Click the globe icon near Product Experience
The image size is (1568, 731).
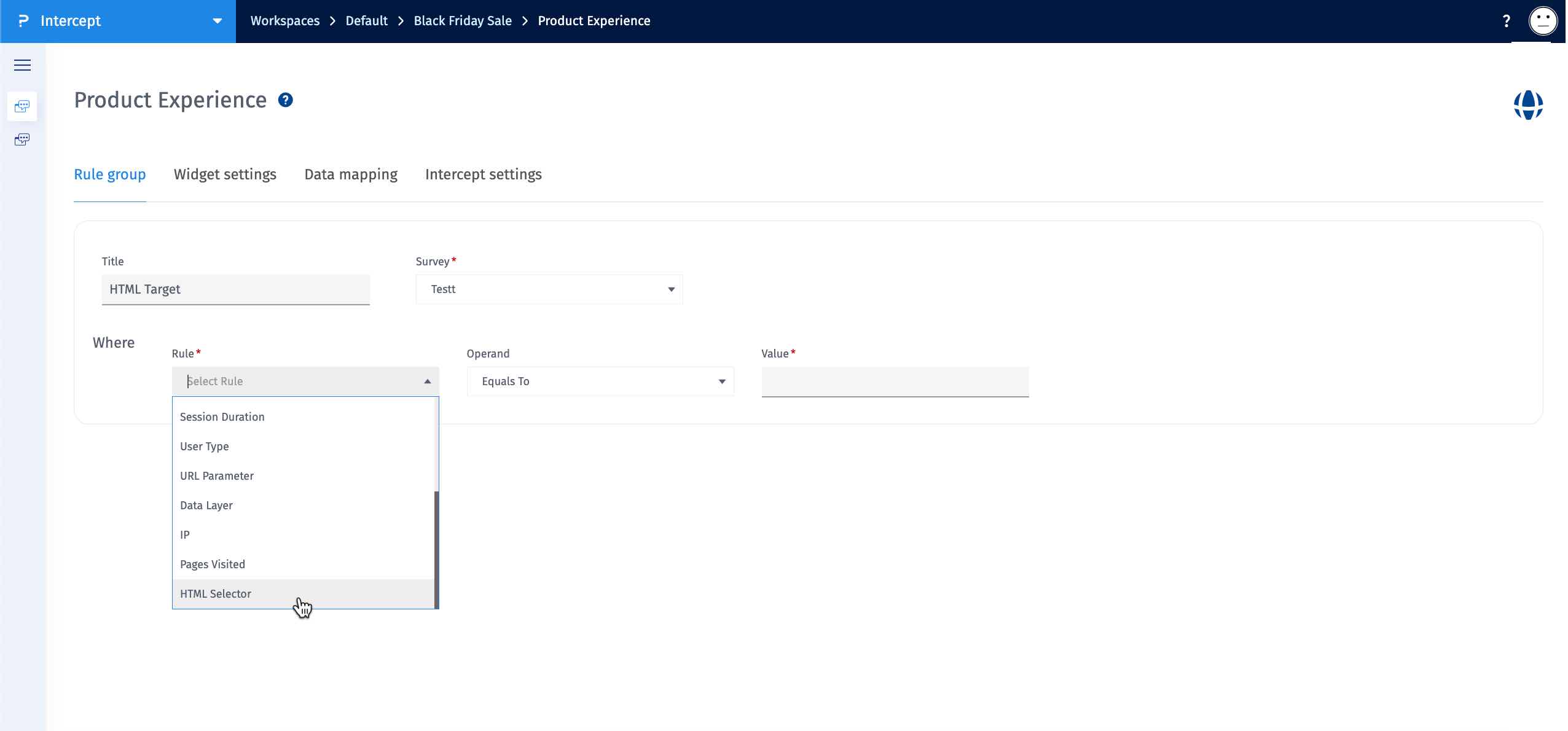click(x=1528, y=104)
